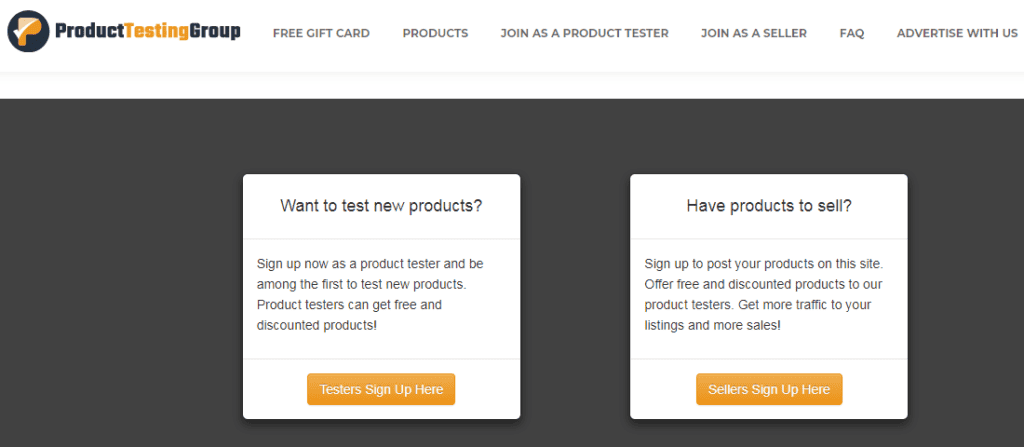Select JOIN AS A SELLER in navigation
The width and height of the screenshot is (1024, 447).
pos(754,33)
